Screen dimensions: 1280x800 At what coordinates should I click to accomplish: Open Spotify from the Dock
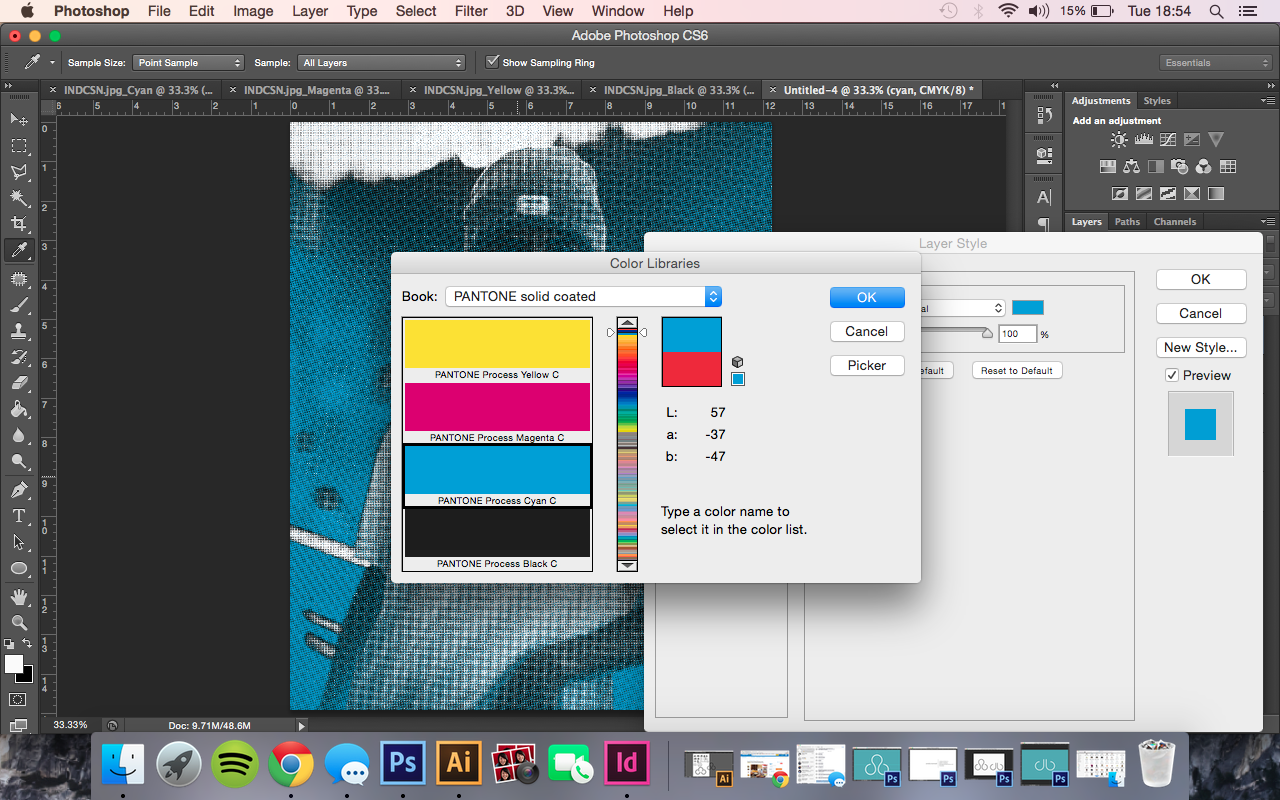pos(235,765)
